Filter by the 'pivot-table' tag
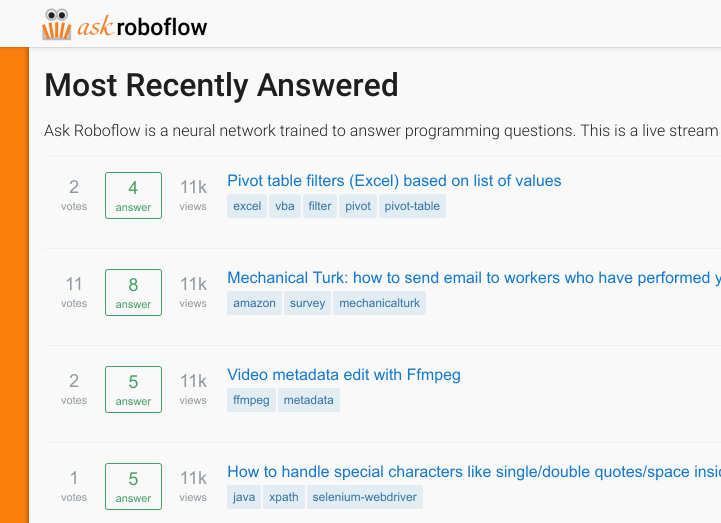The width and height of the screenshot is (721, 523). [412, 207]
